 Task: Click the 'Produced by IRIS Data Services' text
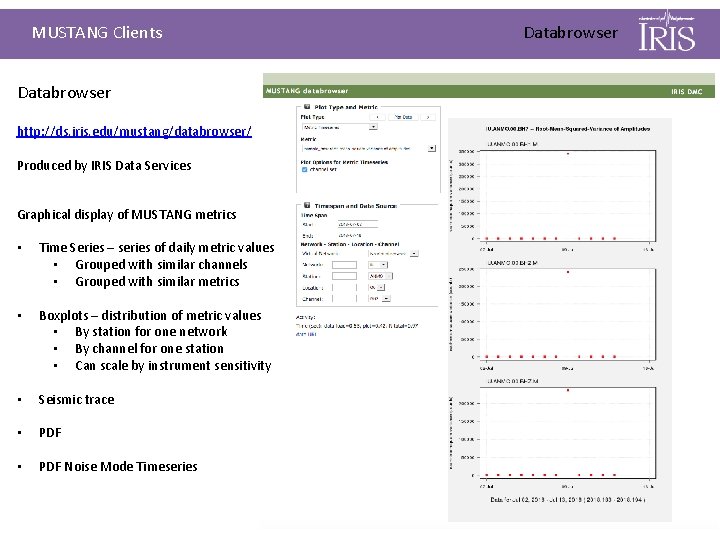[104, 166]
